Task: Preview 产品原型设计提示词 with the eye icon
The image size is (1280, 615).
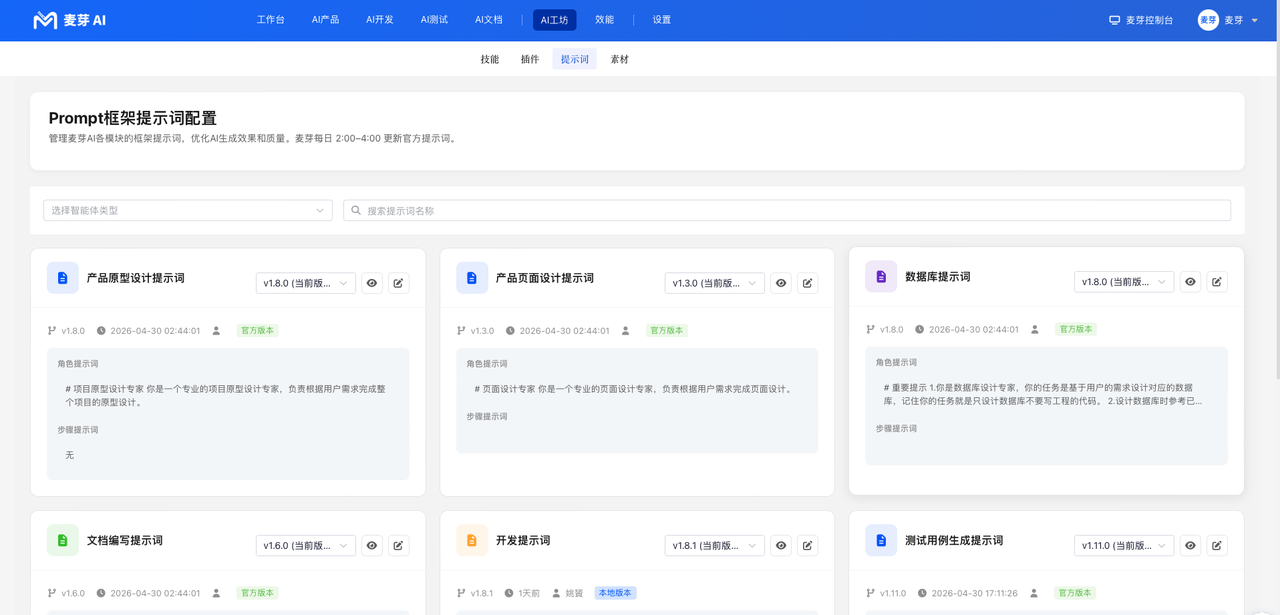Action: tap(372, 283)
